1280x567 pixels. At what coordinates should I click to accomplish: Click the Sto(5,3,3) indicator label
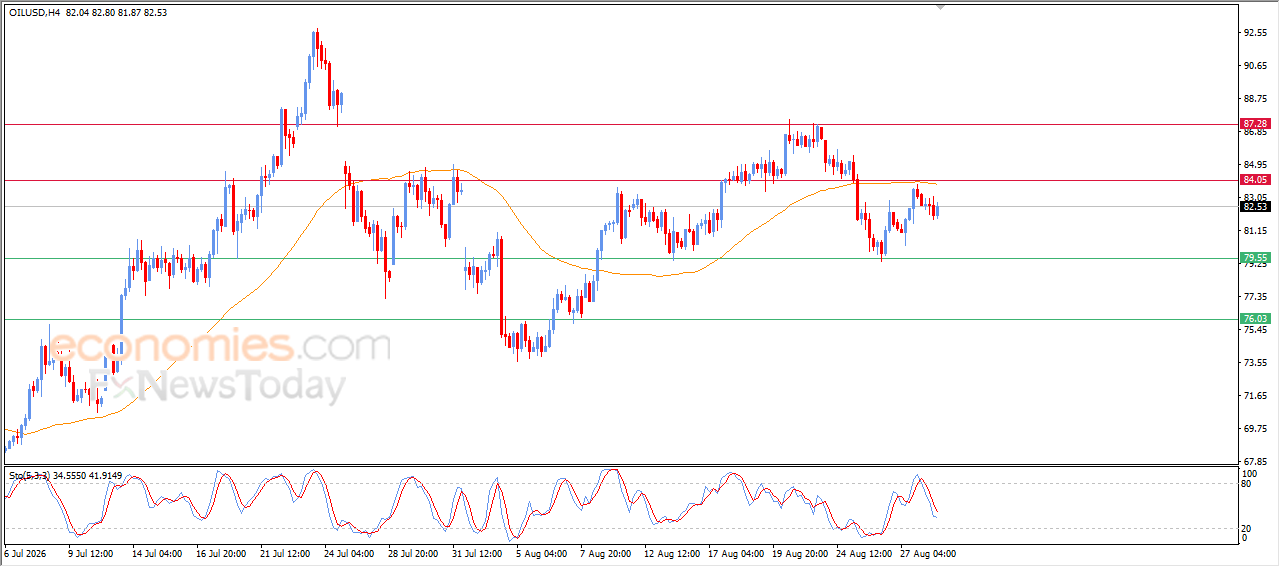(x=31, y=476)
